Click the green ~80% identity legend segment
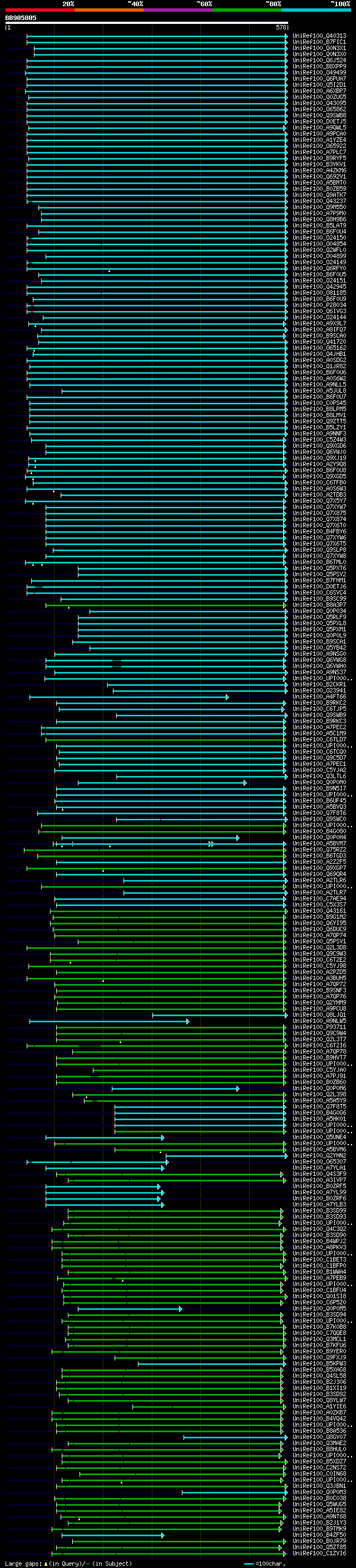Viewport: 356px width, 1568px height. [247, 10]
